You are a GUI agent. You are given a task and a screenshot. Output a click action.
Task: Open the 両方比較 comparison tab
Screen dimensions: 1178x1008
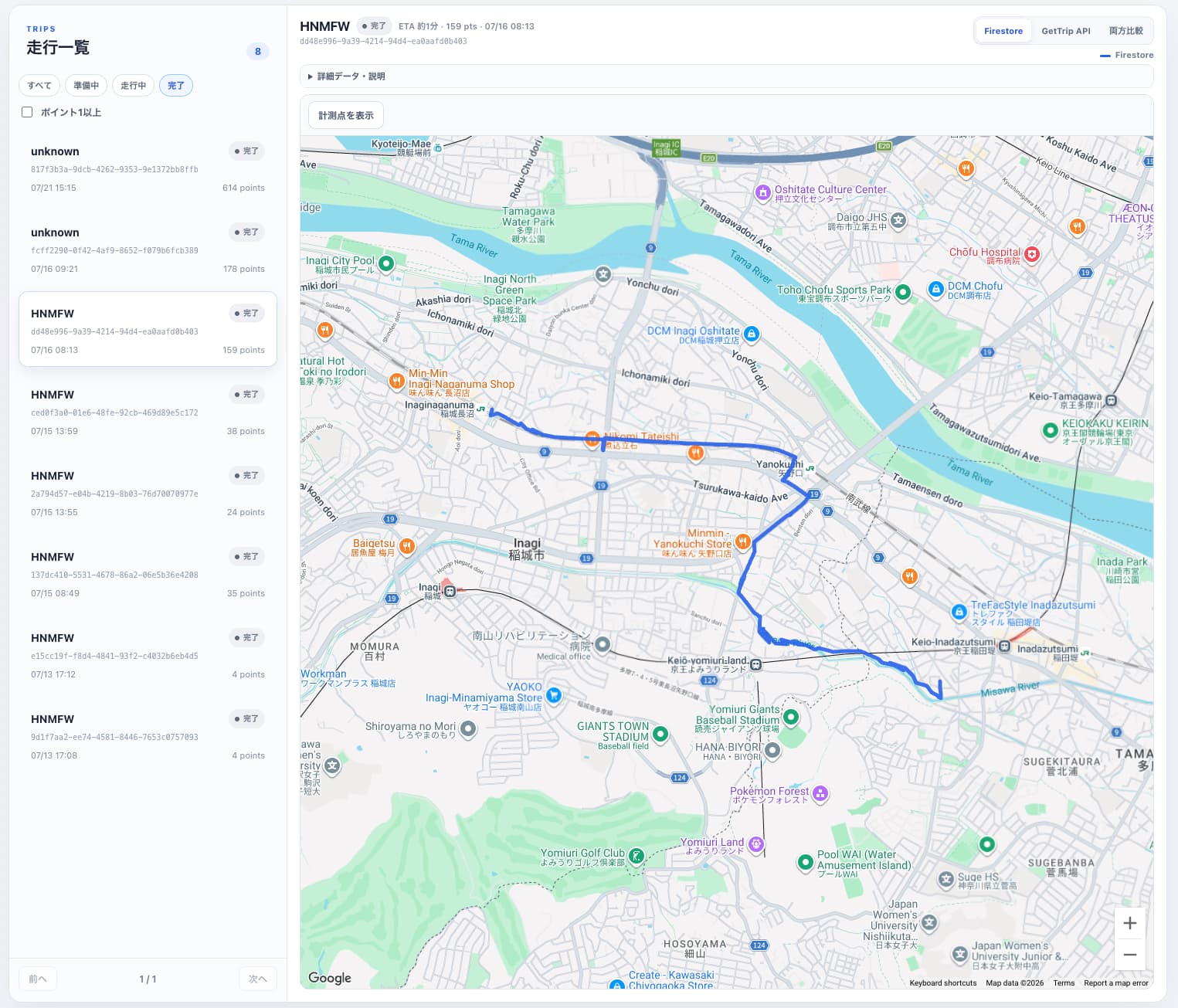[1126, 31]
